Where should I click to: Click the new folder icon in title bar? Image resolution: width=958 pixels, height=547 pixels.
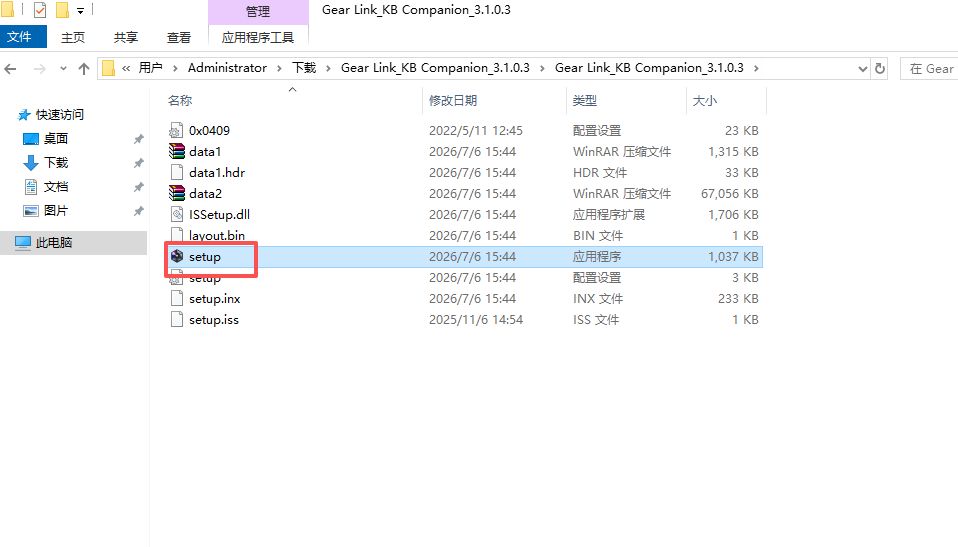pyautogui.click(x=62, y=10)
